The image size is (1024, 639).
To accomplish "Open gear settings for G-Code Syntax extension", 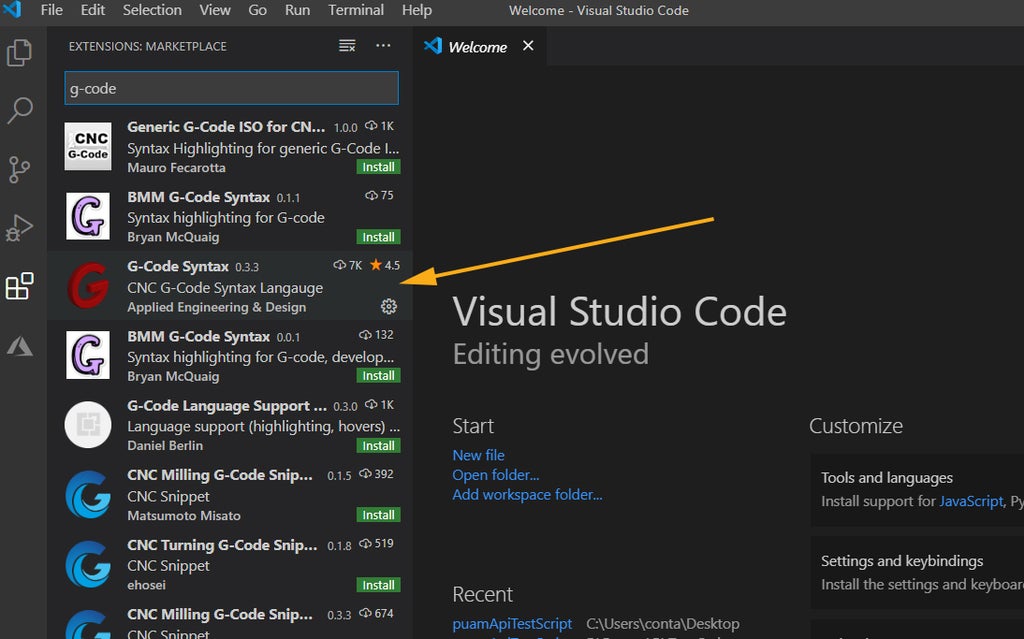I will (x=389, y=306).
